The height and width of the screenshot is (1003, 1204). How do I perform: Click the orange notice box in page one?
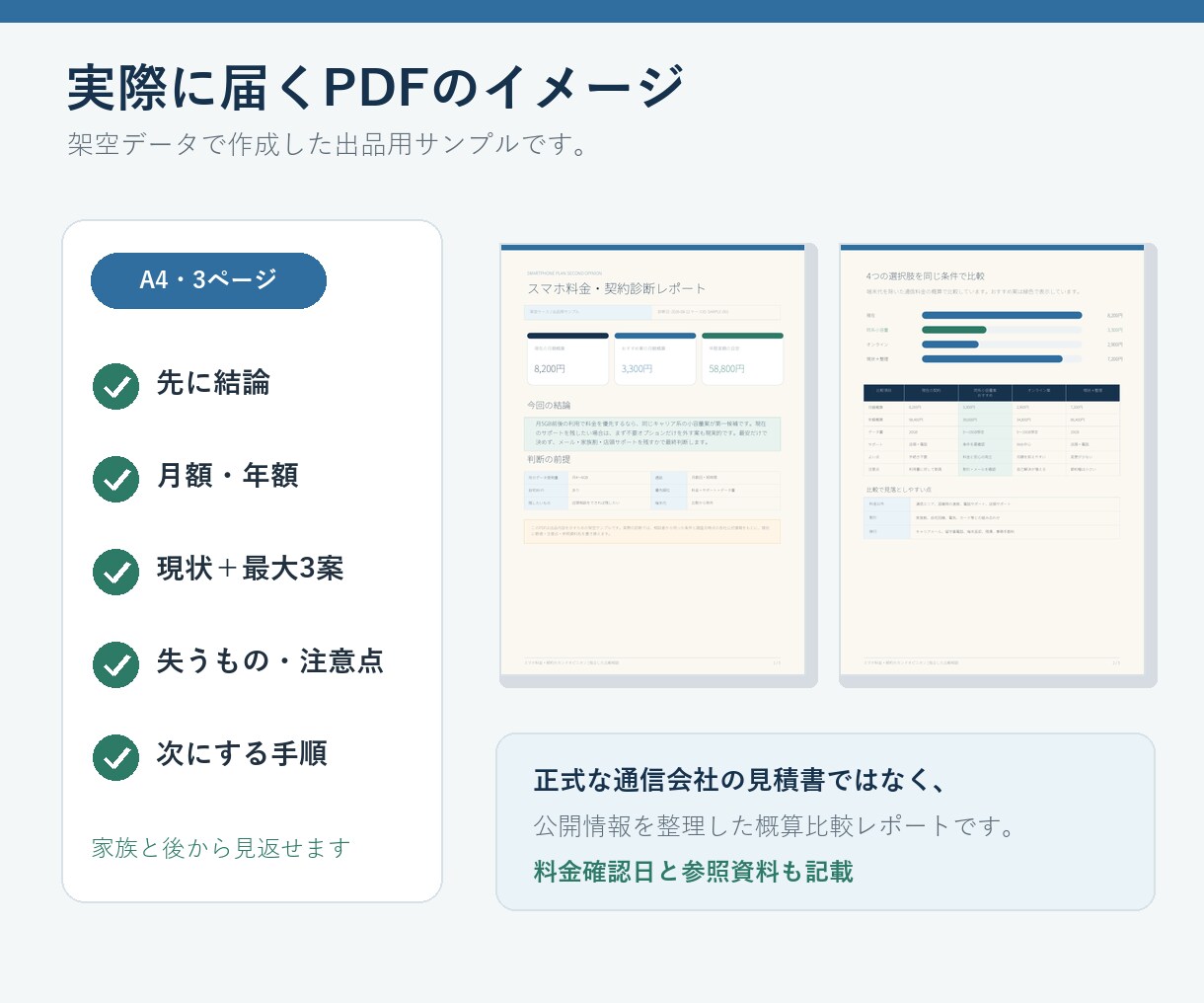[x=652, y=531]
